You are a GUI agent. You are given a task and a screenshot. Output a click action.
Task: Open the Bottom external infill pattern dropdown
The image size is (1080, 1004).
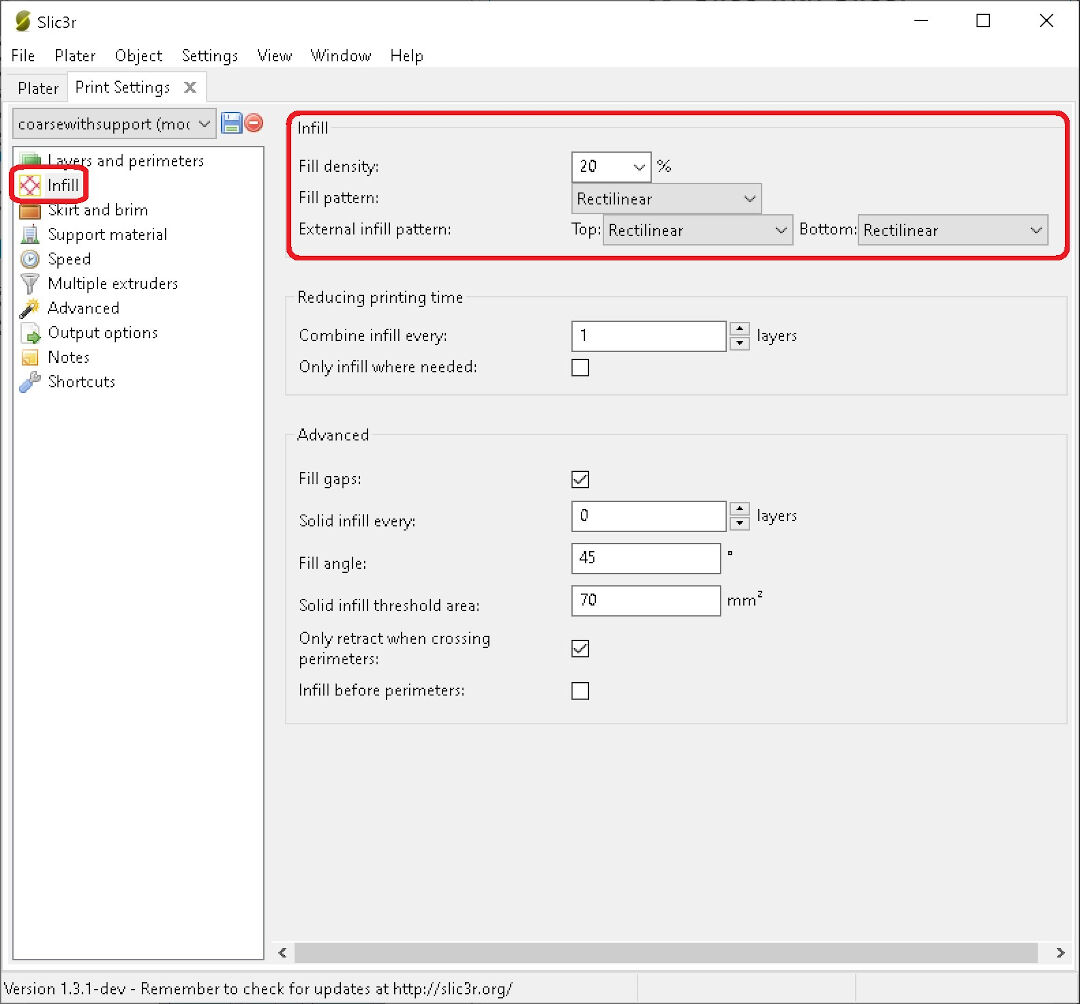click(953, 231)
